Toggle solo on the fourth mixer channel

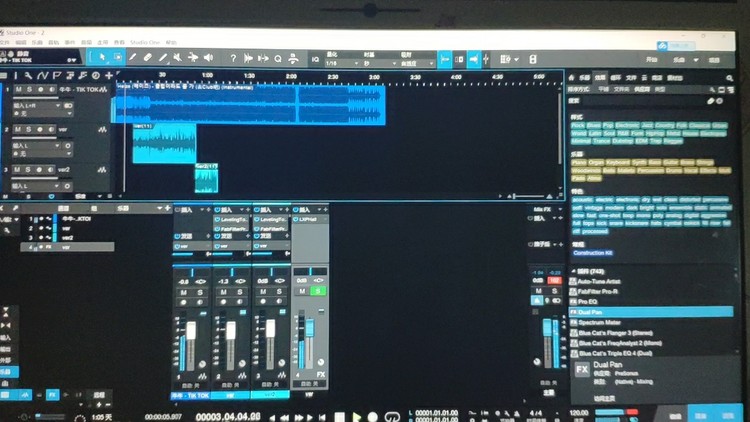click(319, 291)
